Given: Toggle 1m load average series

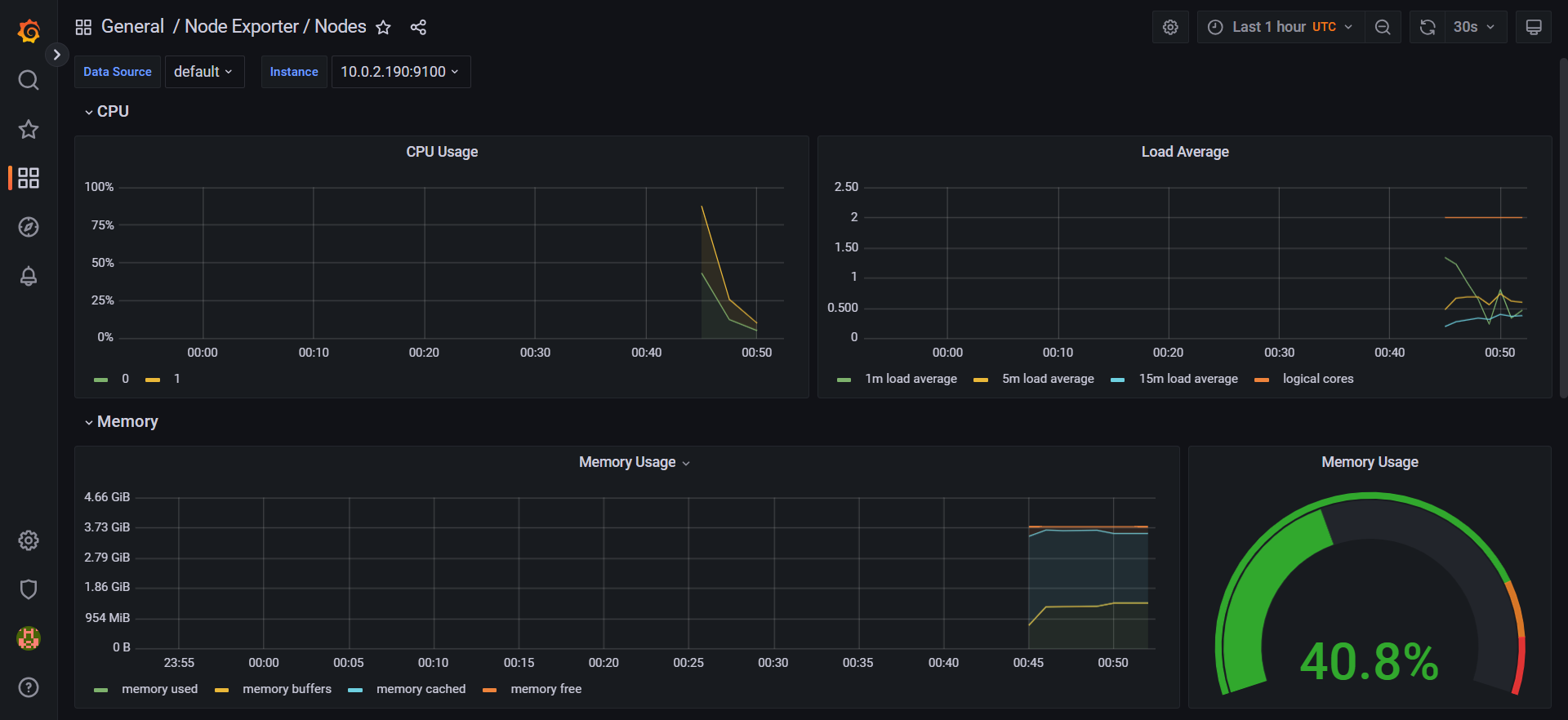Looking at the screenshot, I should click(x=911, y=379).
